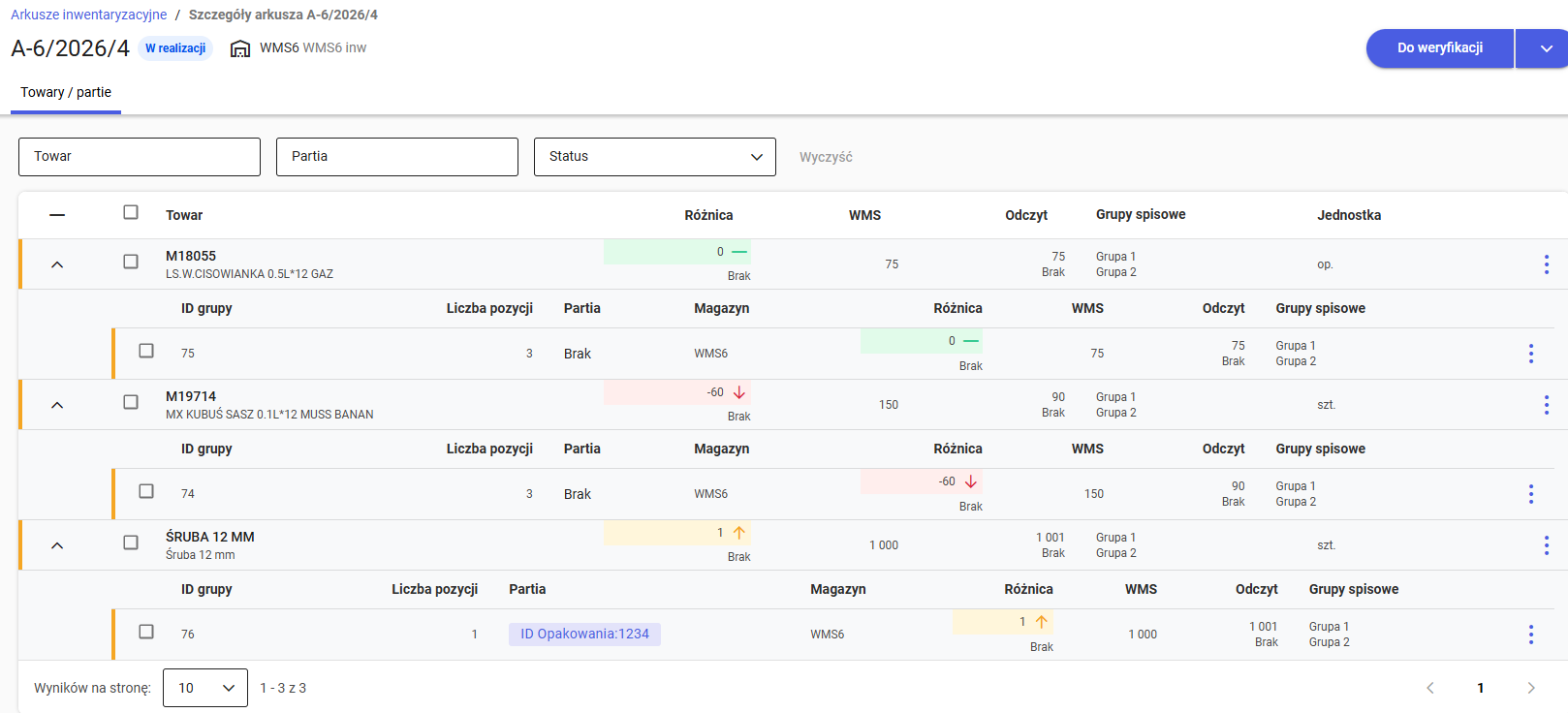The image size is (1568, 713).
Task: Open the three-dot menu for ŚRUBA 12 MM
Action: tap(1546, 545)
